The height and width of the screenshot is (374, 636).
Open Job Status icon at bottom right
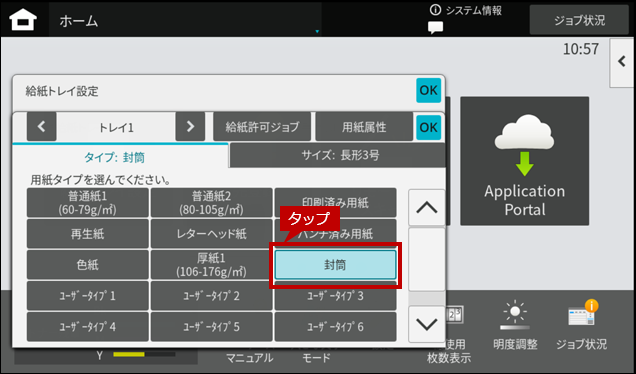pos(581,326)
